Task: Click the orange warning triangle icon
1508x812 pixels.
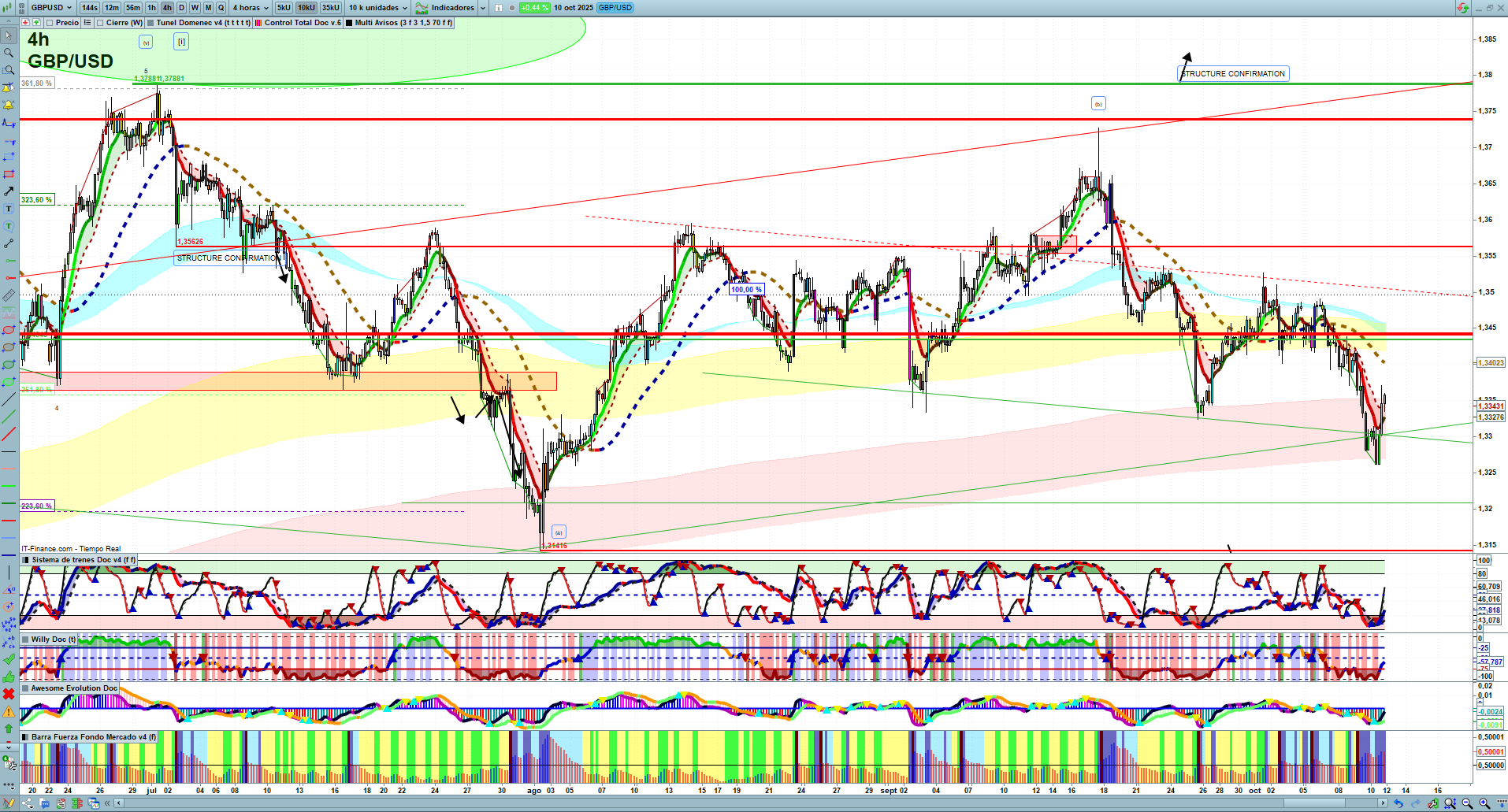Action: pos(9,711)
